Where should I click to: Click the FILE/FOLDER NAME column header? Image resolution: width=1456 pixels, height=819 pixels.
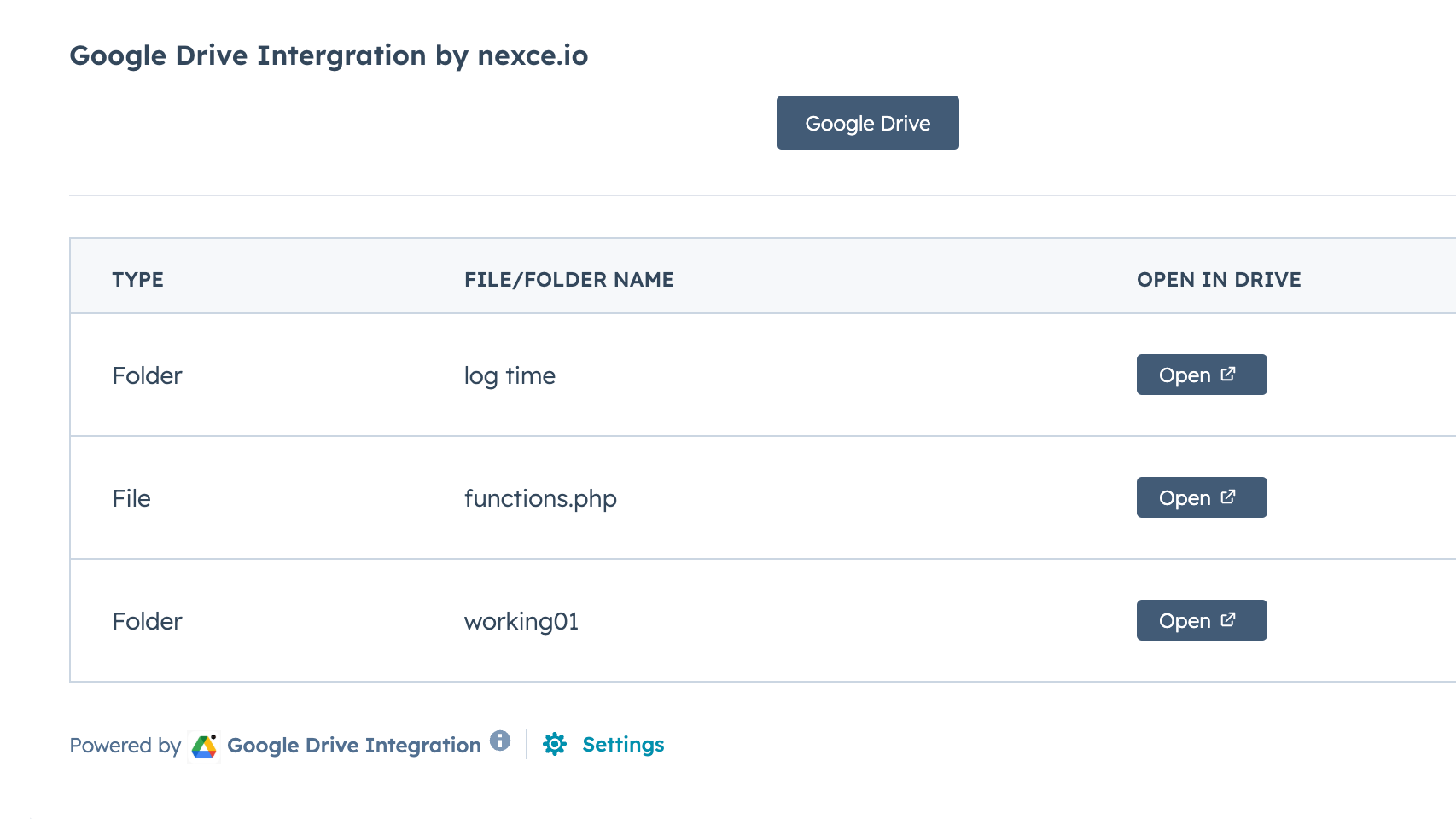(568, 280)
